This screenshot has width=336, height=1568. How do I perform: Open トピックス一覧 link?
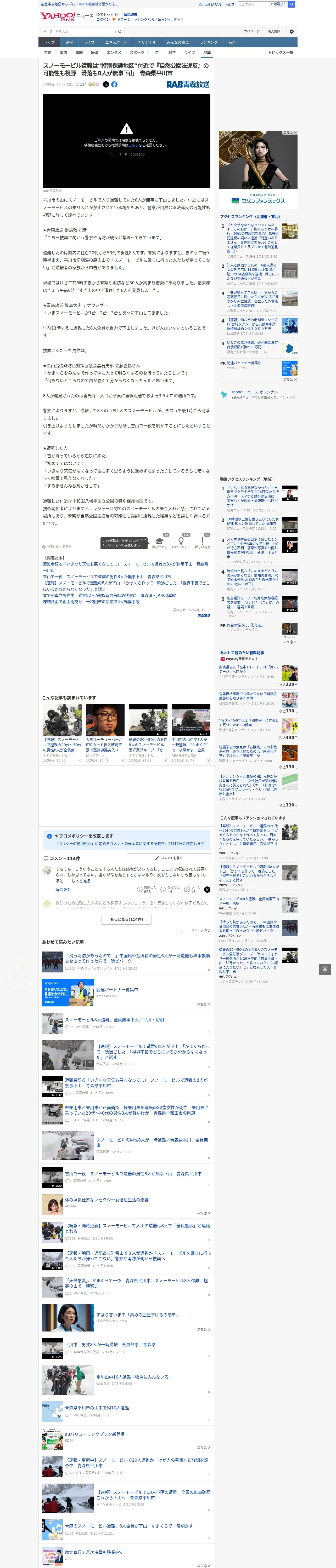pos(281,52)
